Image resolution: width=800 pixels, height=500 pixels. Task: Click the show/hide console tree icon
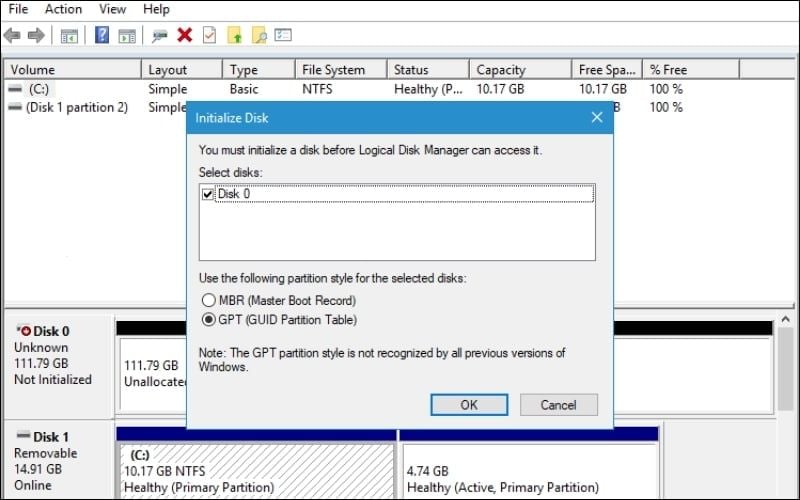pyautogui.click(x=69, y=35)
